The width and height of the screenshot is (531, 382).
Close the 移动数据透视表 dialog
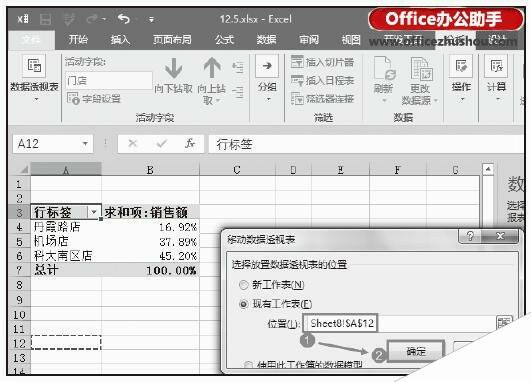(500, 236)
